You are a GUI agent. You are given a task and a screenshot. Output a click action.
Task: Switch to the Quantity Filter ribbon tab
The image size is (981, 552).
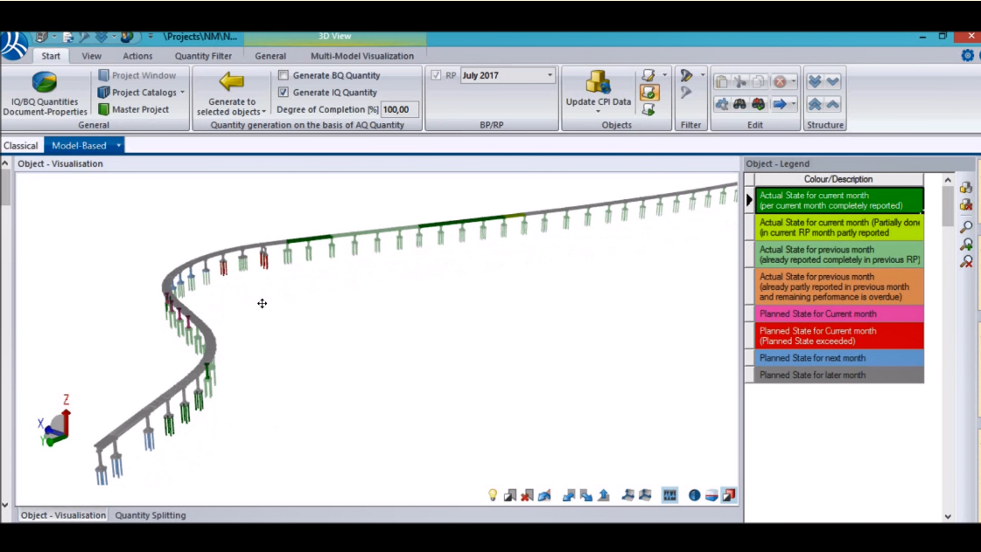pyautogui.click(x=203, y=56)
